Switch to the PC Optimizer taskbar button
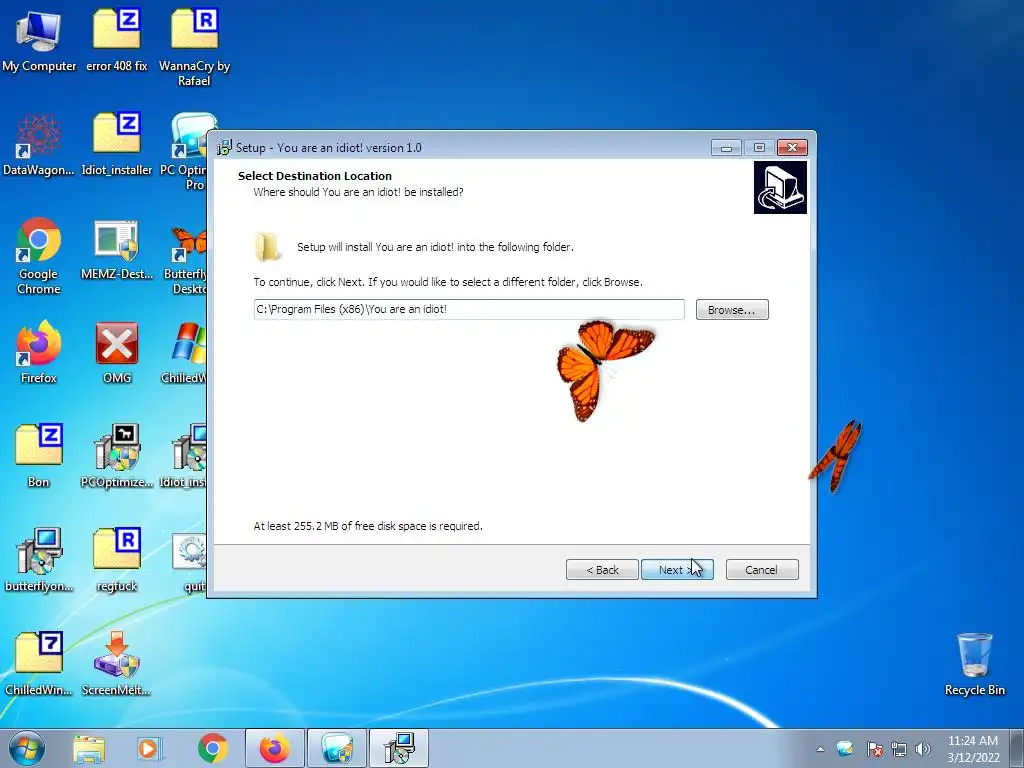This screenshot has height=768, width=1024. pos(337,748)
